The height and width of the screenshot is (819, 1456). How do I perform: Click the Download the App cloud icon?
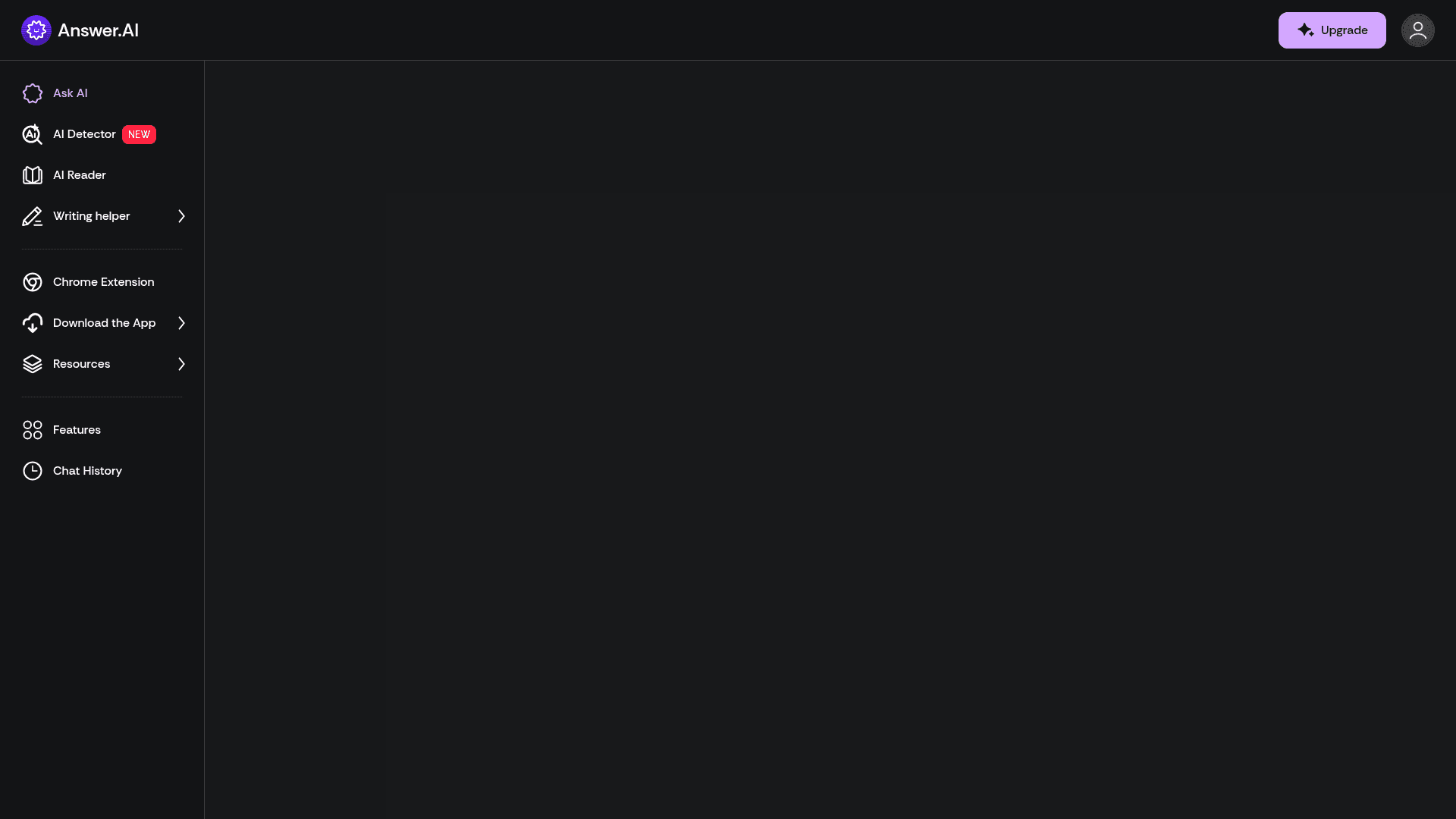click(33, 323)
